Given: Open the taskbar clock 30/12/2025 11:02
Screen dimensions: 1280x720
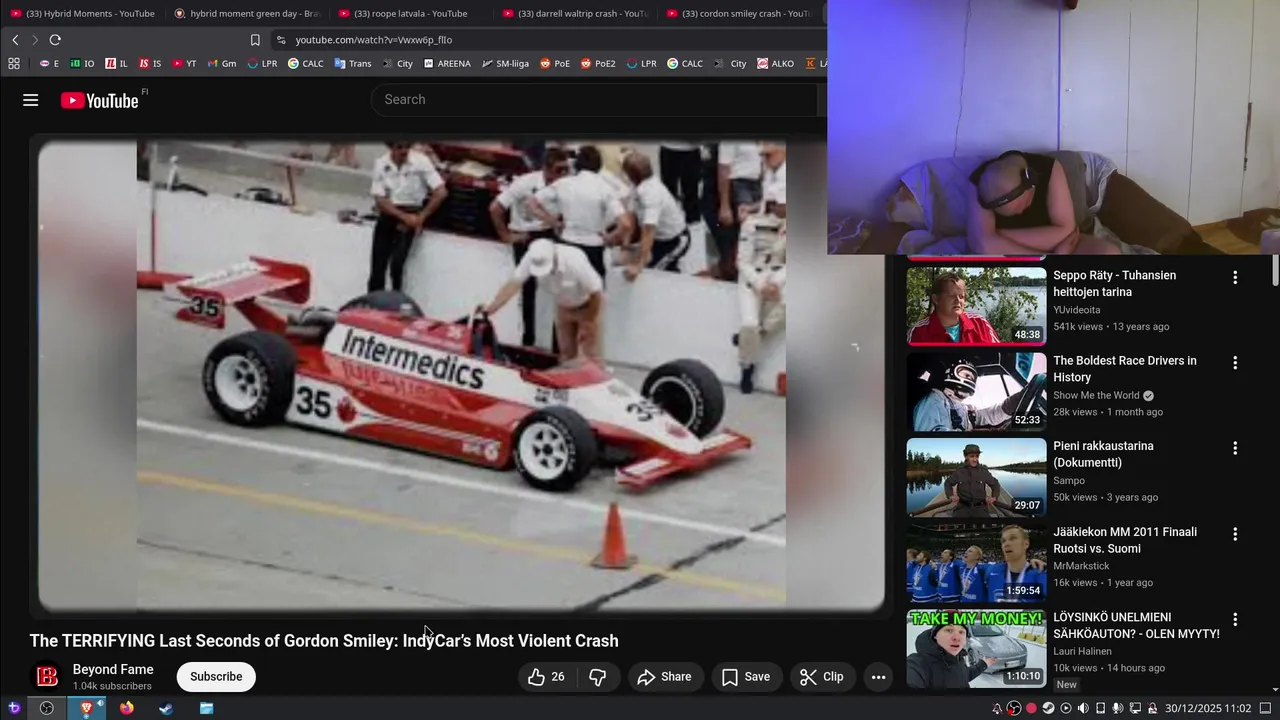Looking at the screenshot, I should 1208,708.
